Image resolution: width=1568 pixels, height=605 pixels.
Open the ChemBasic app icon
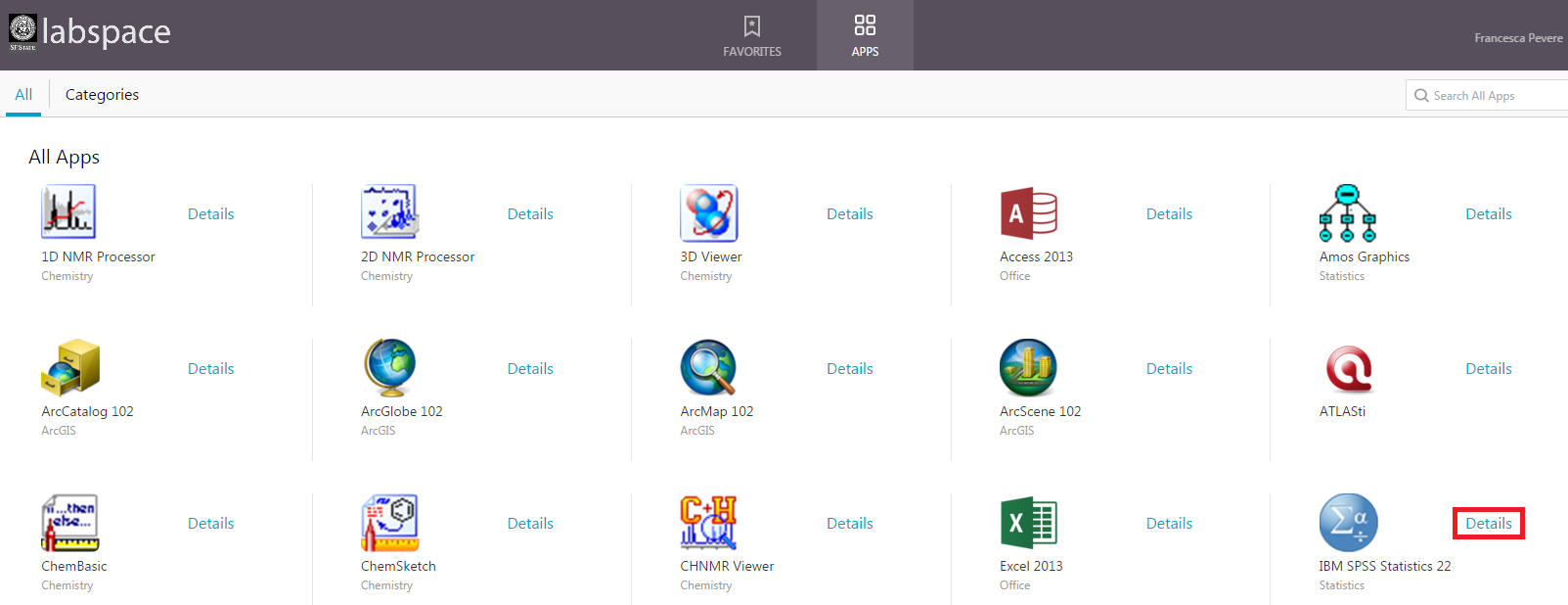pos(69,522)
